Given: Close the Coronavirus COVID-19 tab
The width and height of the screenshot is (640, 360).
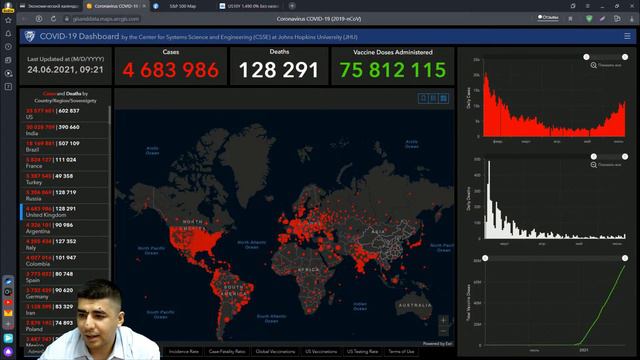Looking at the screenshot, I should click(x=144, y=6).
